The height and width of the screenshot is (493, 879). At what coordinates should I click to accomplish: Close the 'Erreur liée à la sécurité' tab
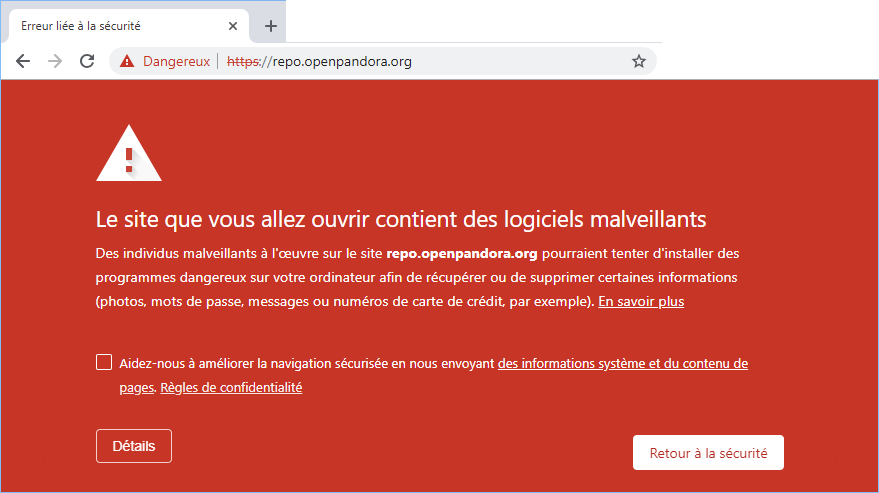233,26
